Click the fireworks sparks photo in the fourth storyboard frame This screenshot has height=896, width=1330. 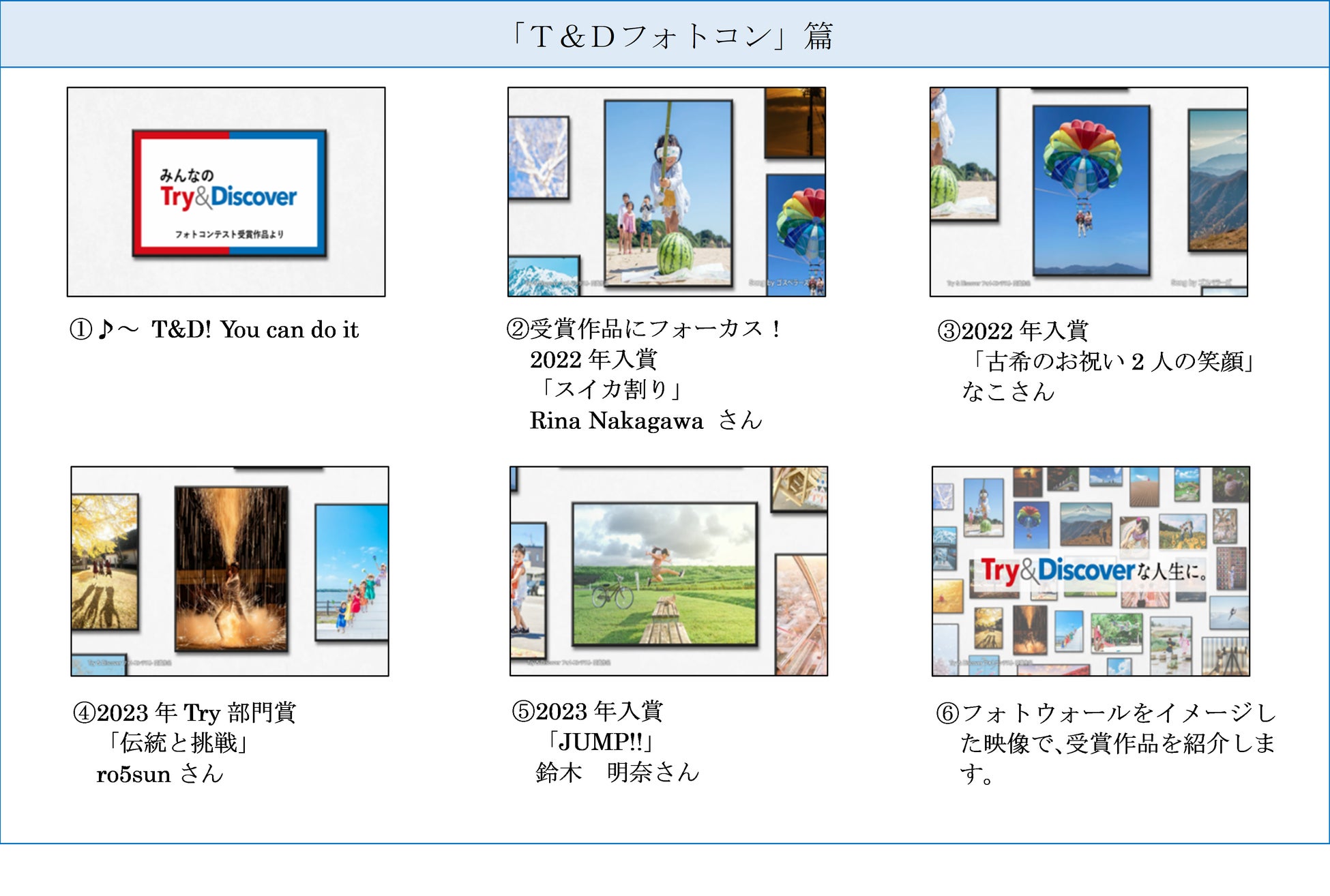tap(231, 568)
